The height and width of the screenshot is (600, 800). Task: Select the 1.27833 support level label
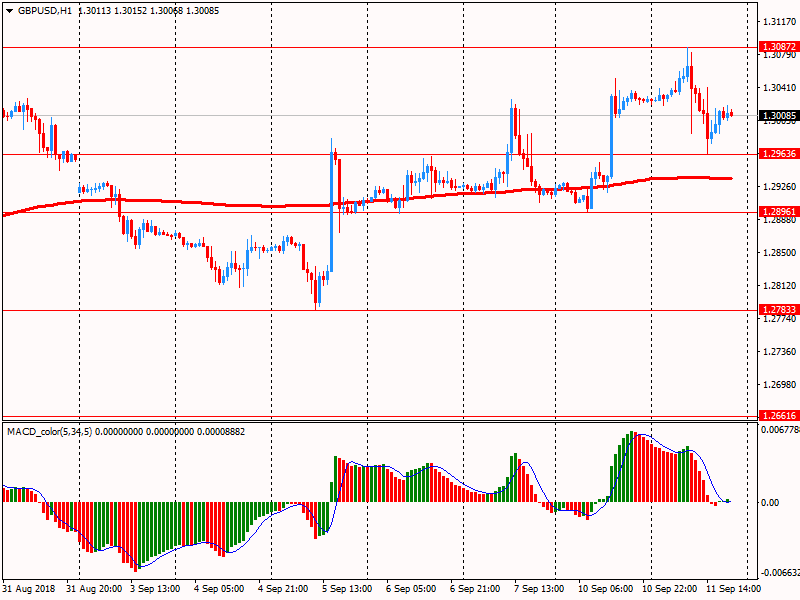tap(779, 310)
